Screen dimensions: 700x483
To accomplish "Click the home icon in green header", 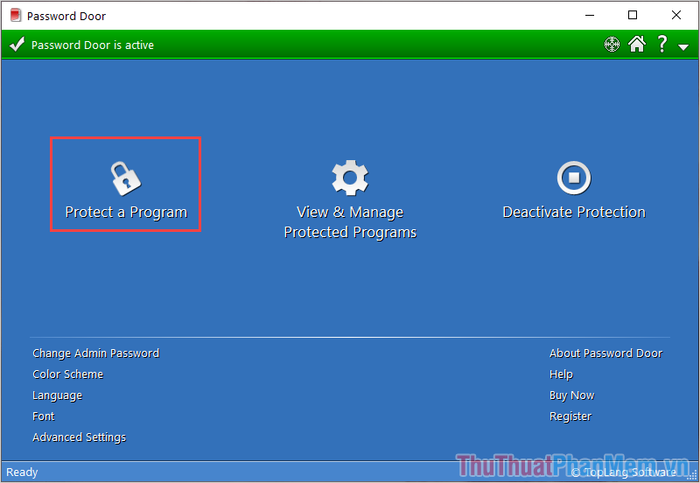I will point(637,44).
